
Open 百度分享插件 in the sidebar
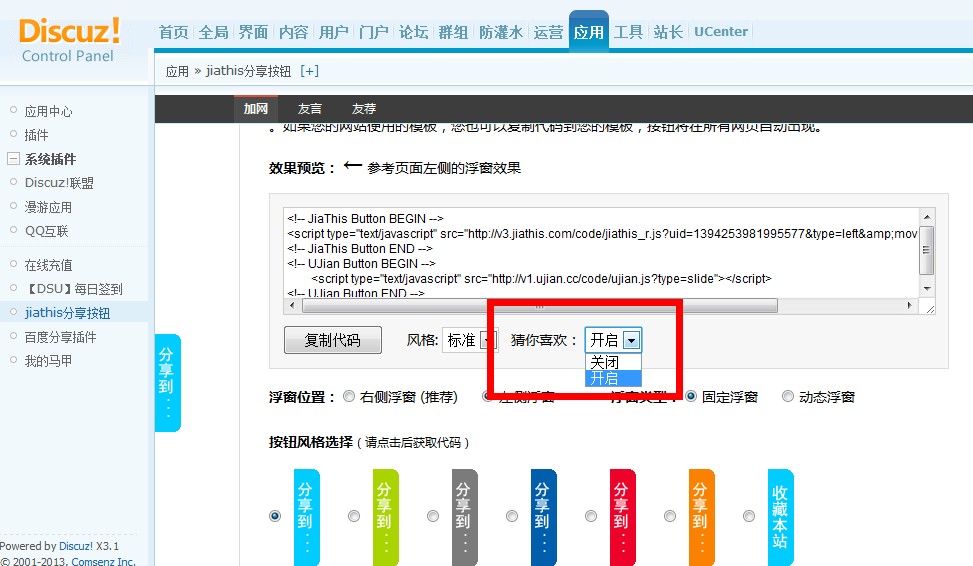60,337
